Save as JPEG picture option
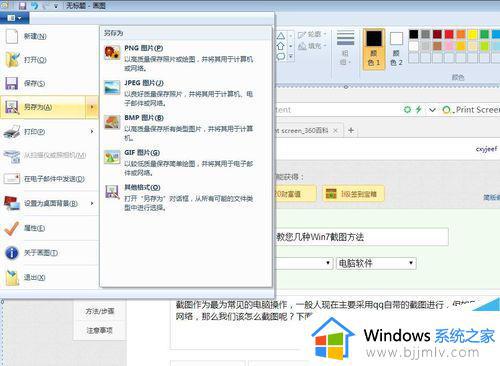Screen dimensions: 500x366 tap(186, 93)
